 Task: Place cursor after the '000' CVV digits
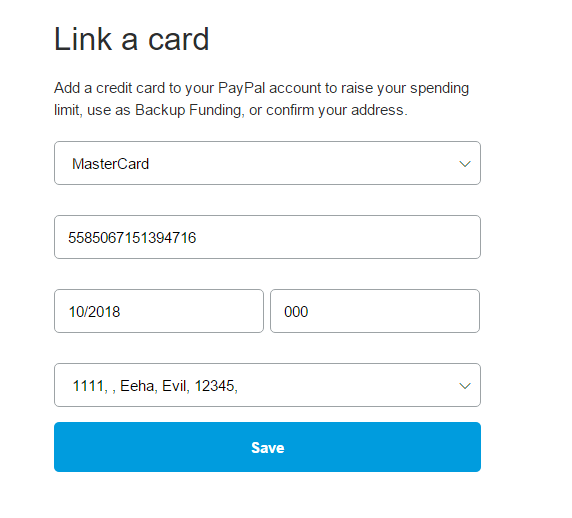coord(309,312)
